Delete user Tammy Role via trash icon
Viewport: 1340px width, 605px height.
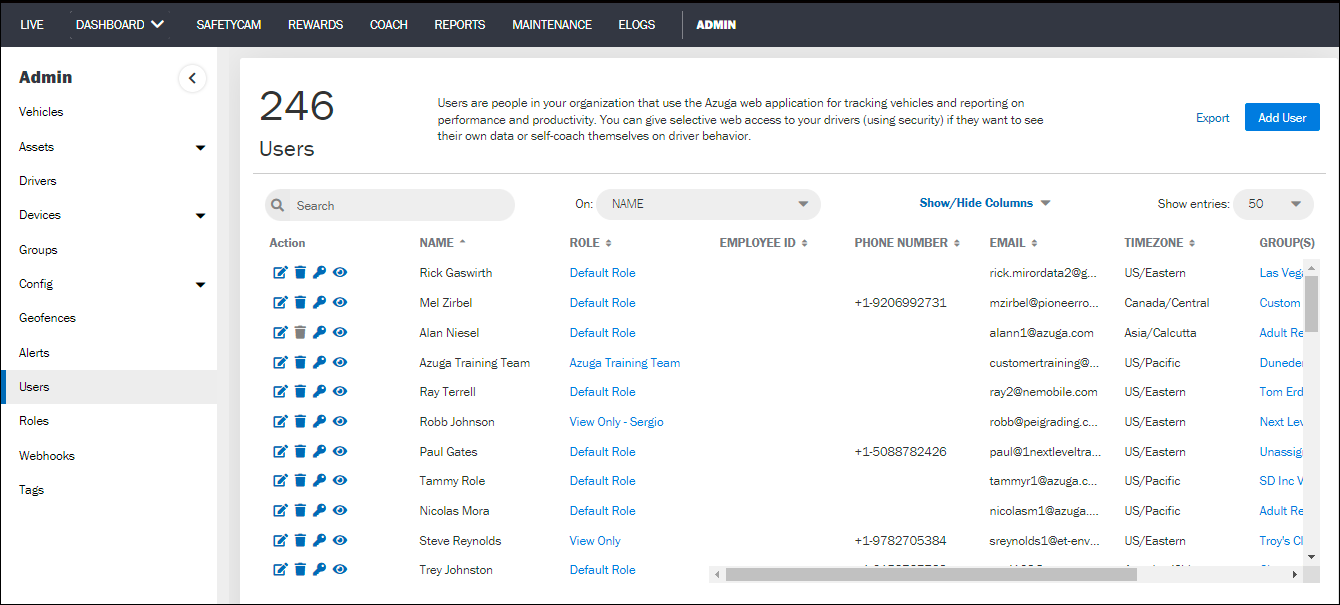point(300,481)
